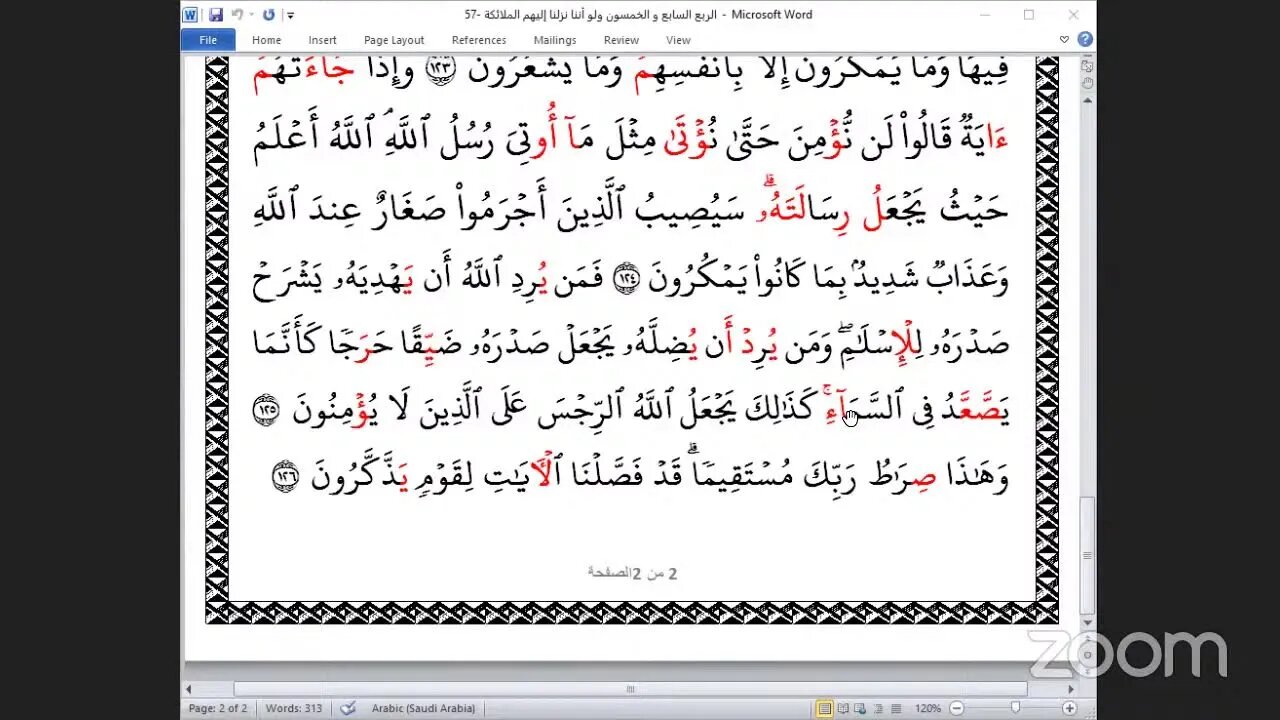Open the Undo history dropdown arrow

coord(250,14)
